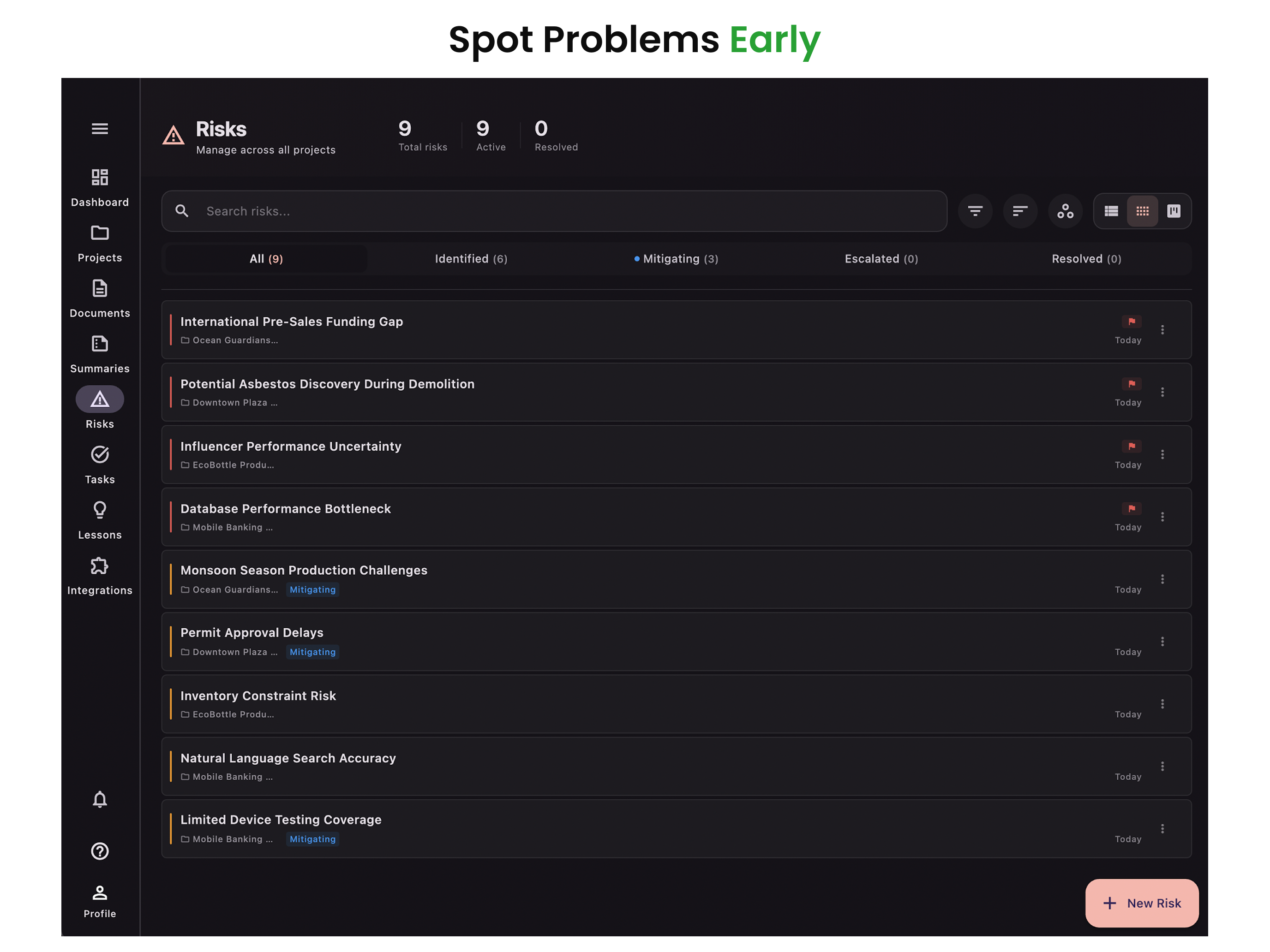Image resolution: width=1270 pixels, height=952 pixels.
Task: Open the hamburger menu icon
Action: 100,129
